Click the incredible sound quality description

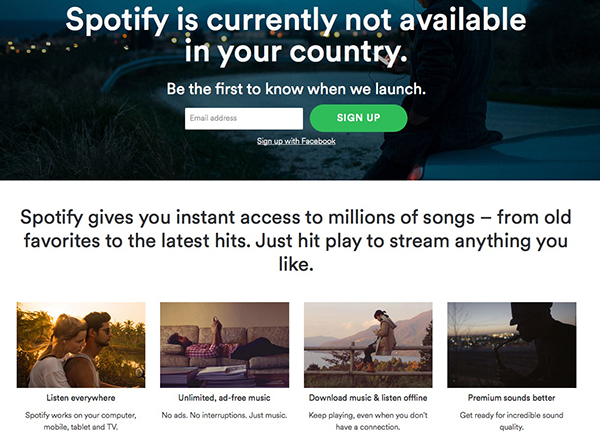click(x=511, y=421)
